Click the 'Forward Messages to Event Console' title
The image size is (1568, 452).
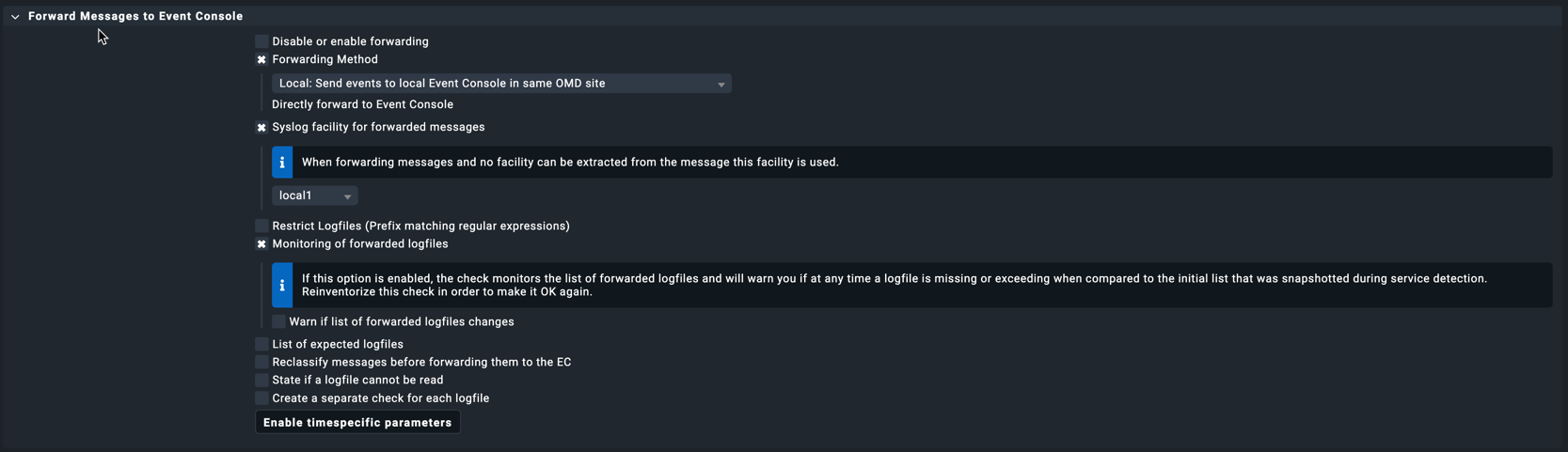[135, 16]
